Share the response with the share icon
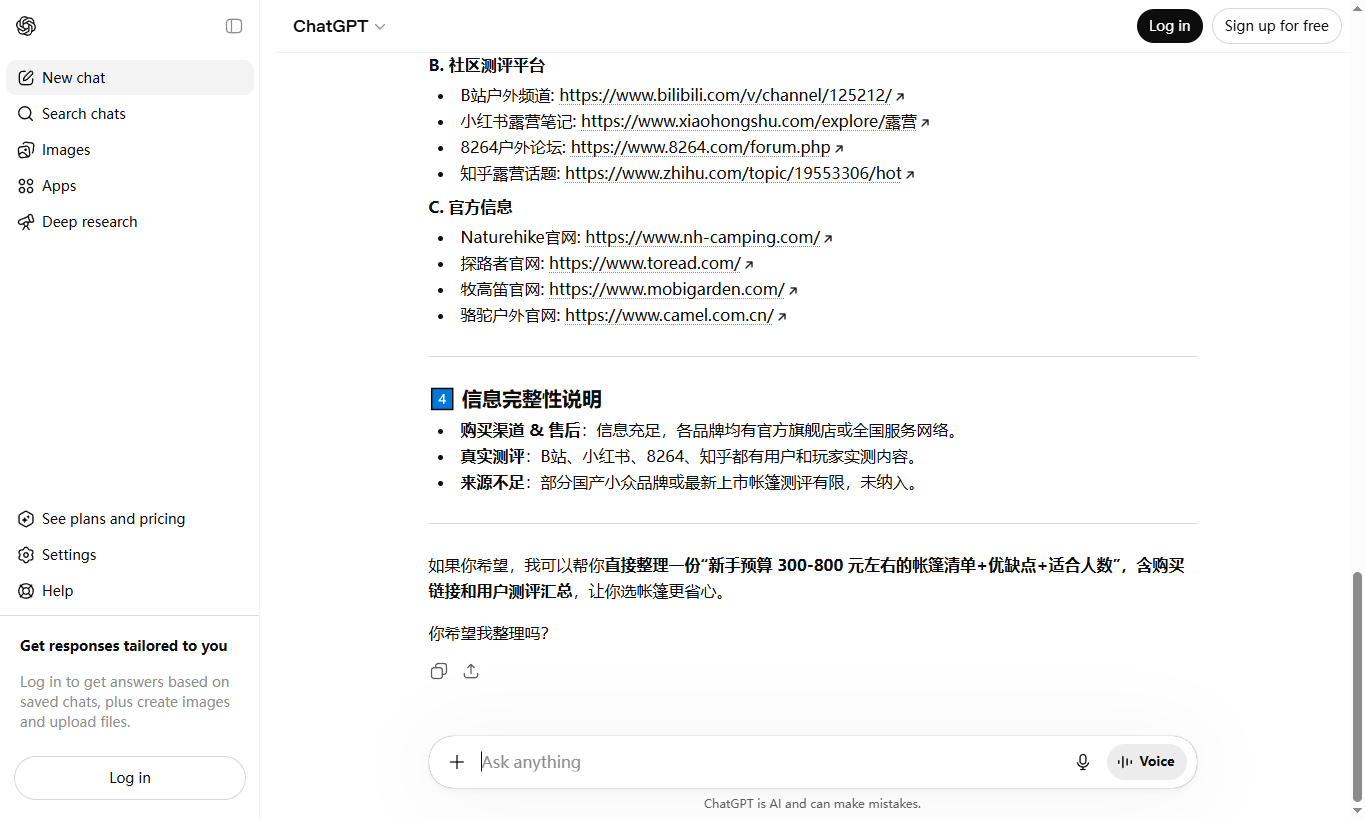This screenshot has width=1365, height=820. pyautogui.click(x=471, y=671)
